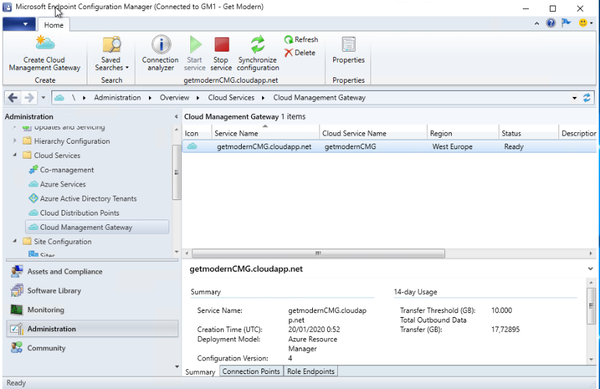Select getmodernCMG.cloudapp.net row

(x=389, y=146)
